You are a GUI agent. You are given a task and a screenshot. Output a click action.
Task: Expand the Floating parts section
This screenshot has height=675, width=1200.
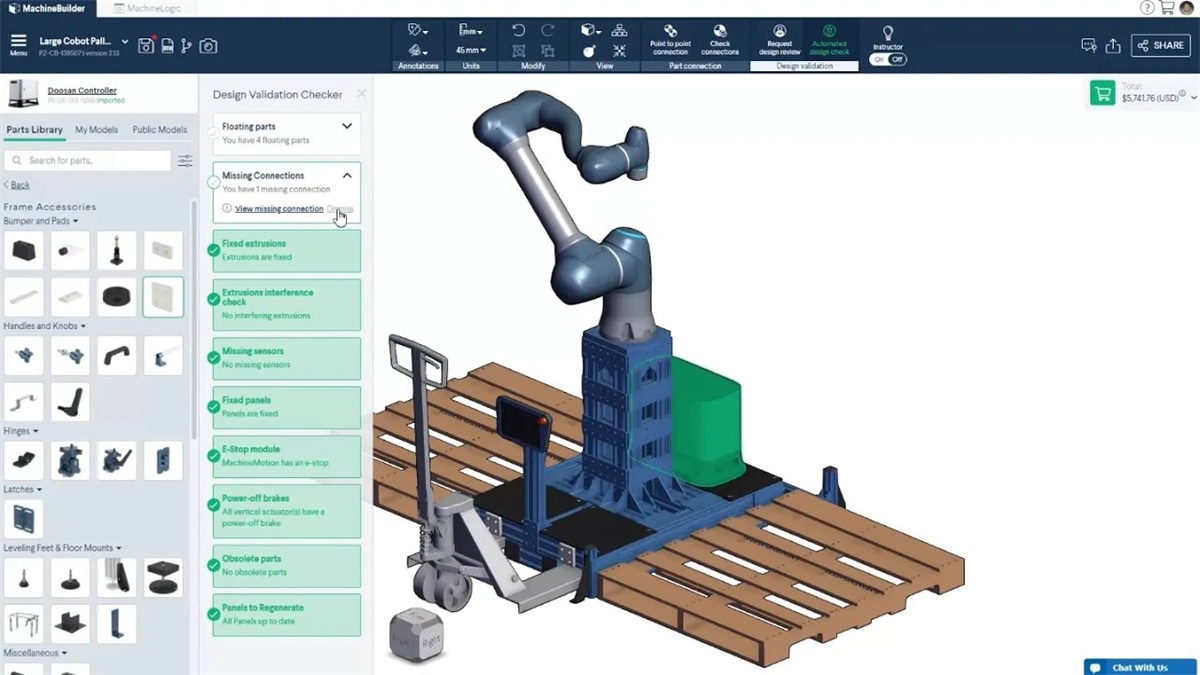347,127
